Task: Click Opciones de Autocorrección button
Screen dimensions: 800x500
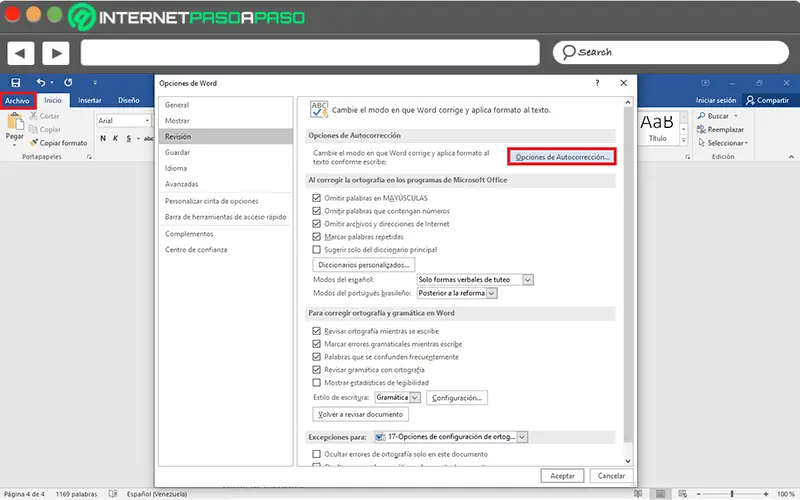Action: (x=562, y=157)
